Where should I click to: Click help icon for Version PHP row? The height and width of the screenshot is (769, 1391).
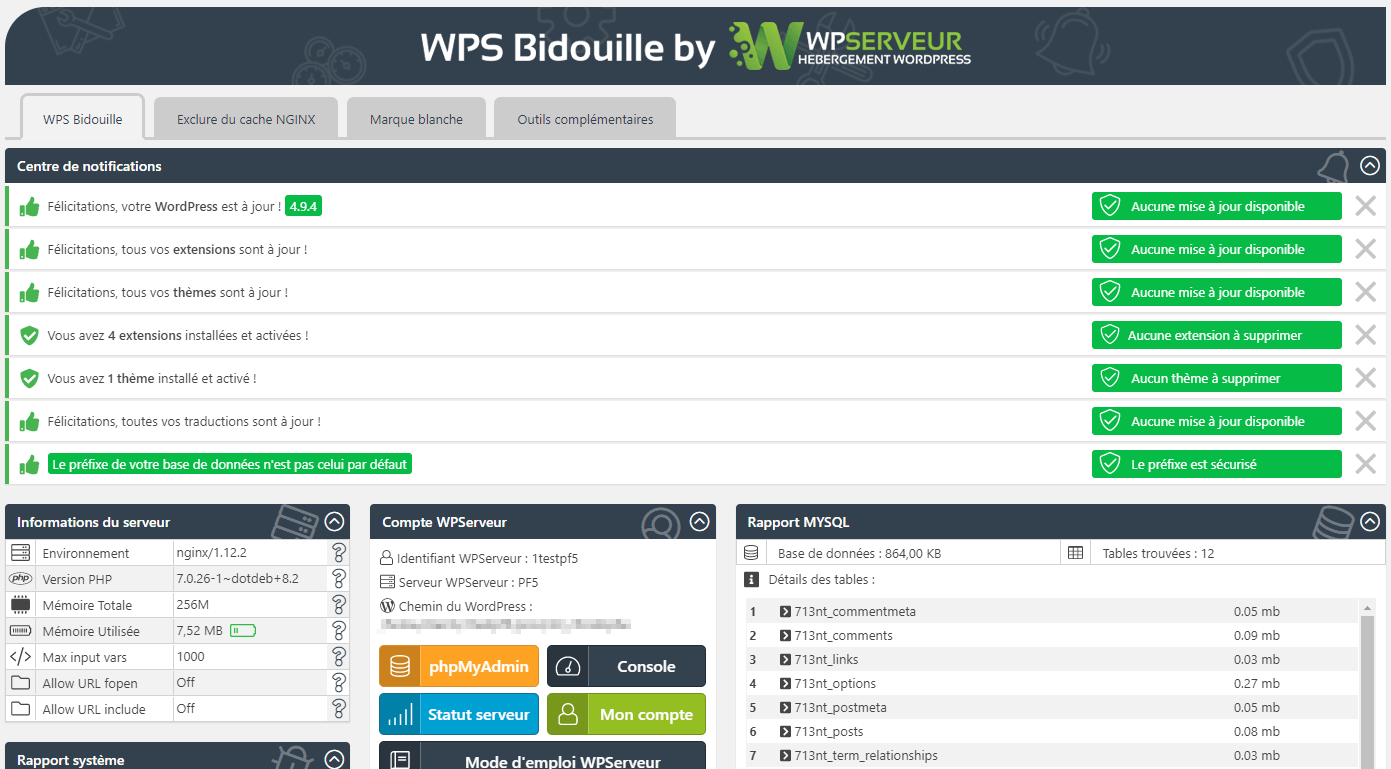[x=339, y=578]
